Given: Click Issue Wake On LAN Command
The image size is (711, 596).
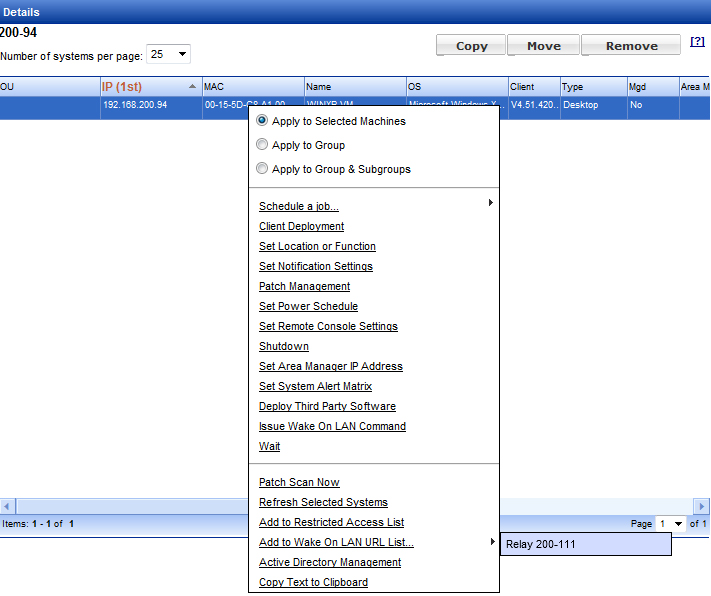Looking at the screenshot, I should point(332,427).
